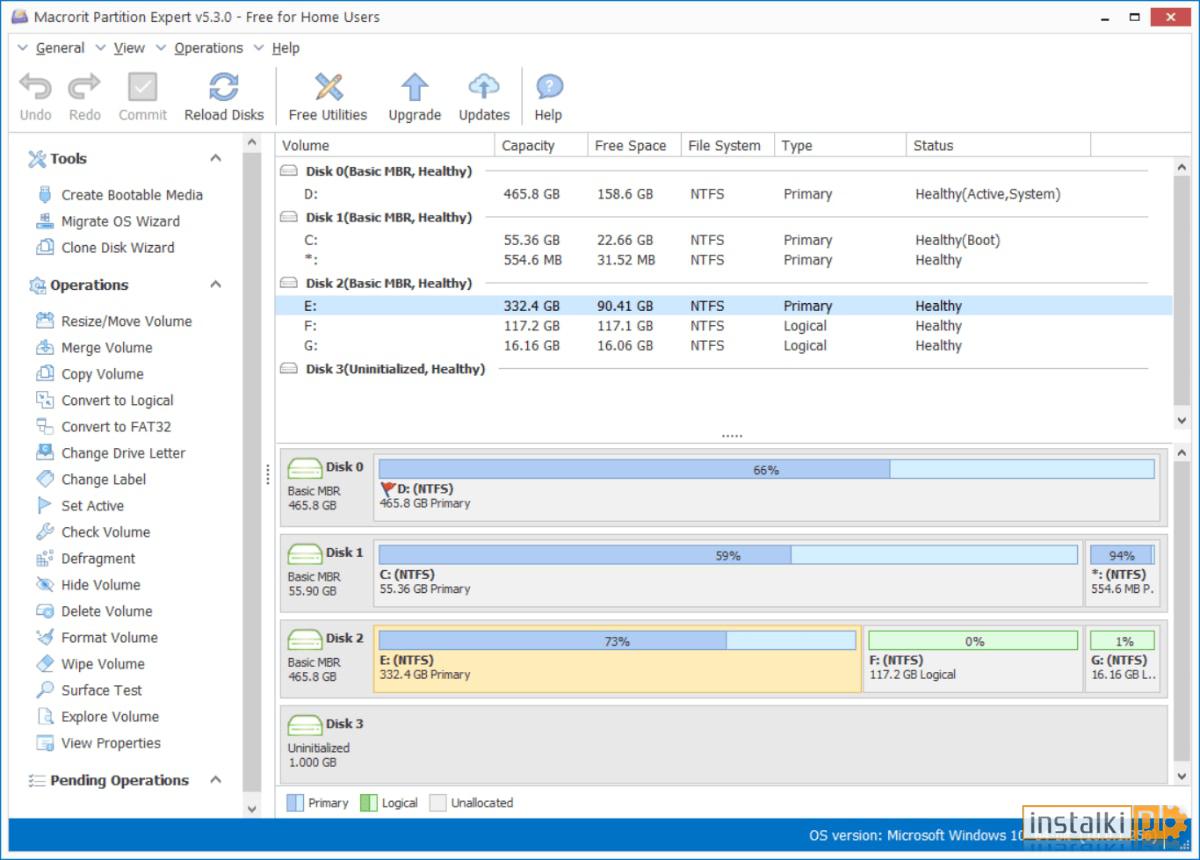Click Convert to FAT32
This screenshot has width=1200, height=860.
113,426
